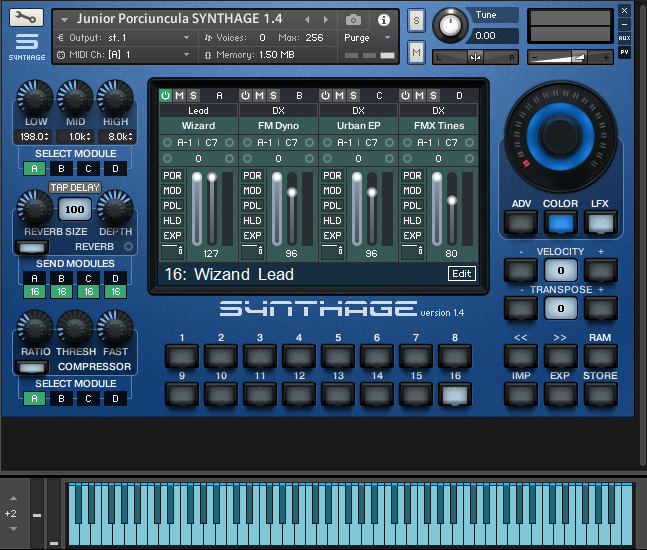The image size is (647, 550).
Task: Click the STORE button
Action: 600,394
